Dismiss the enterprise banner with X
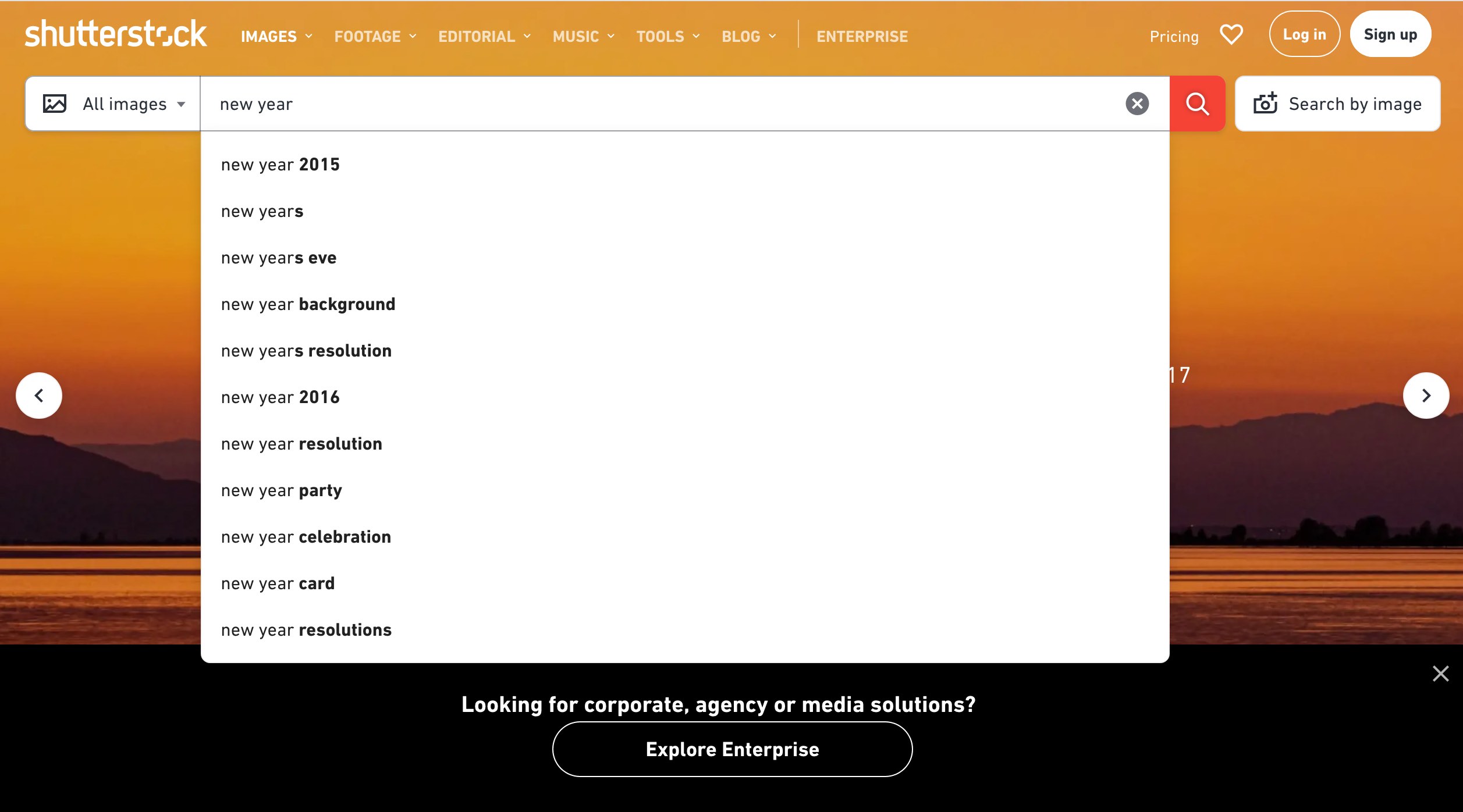The image size is (1463, 812). coord(1440,674)
